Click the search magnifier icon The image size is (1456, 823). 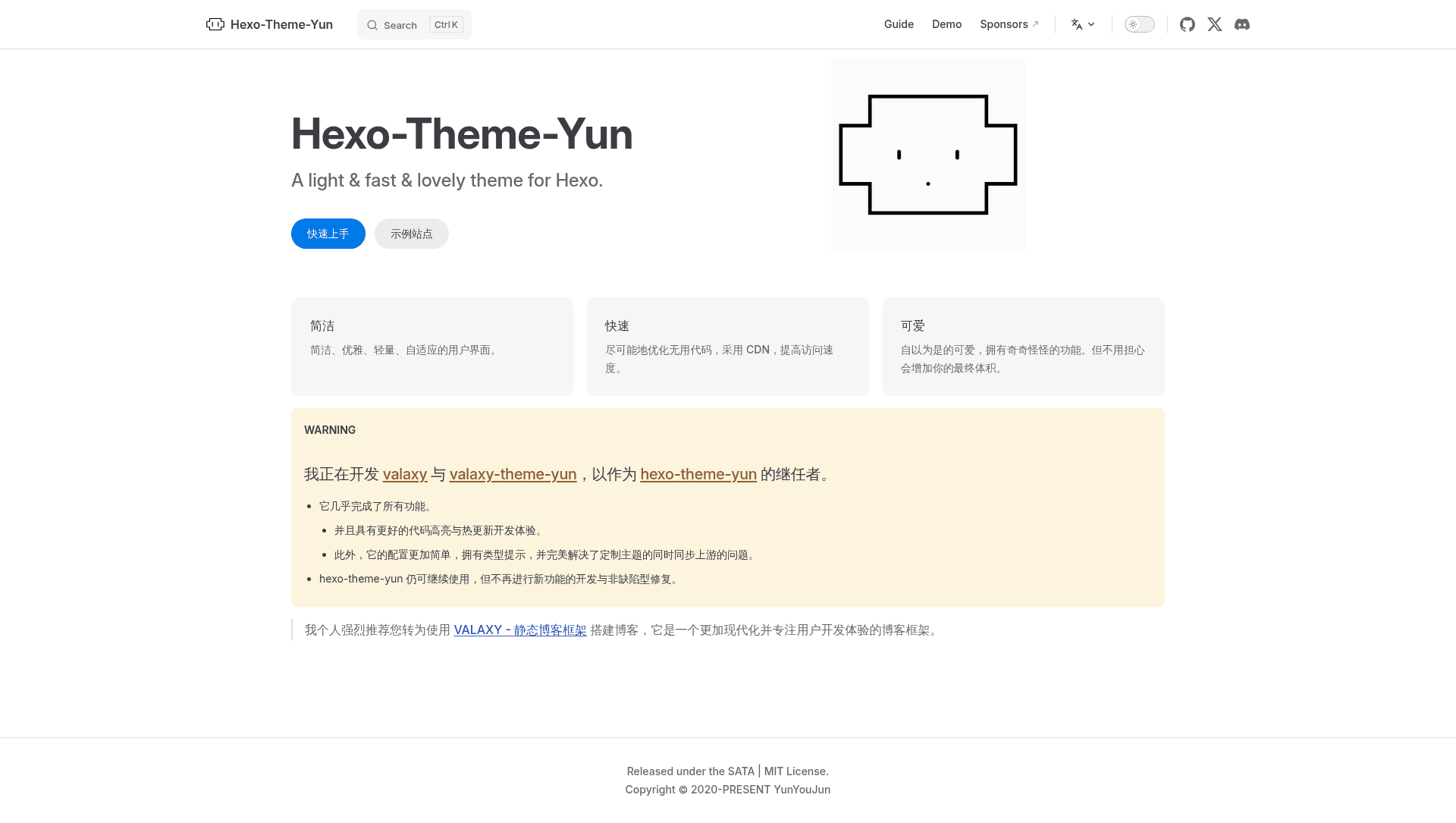[x=372, y=25]
